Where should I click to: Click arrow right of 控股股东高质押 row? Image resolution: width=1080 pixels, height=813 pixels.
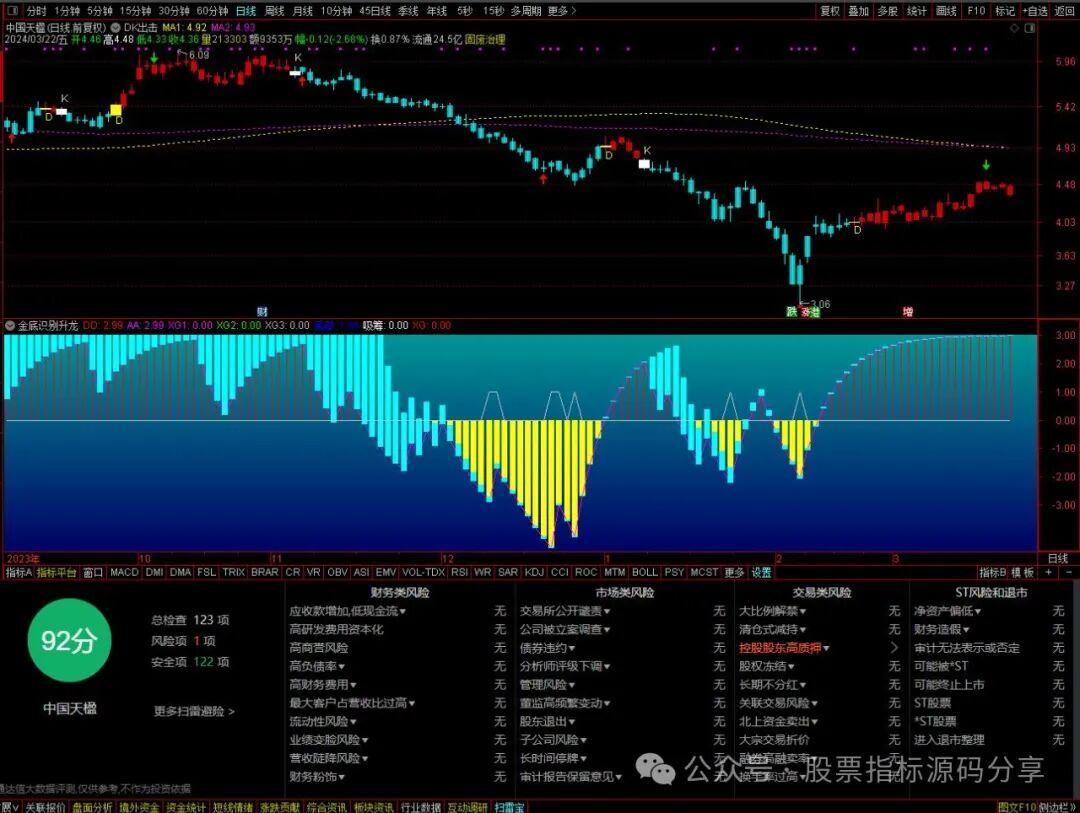point(894,648)
